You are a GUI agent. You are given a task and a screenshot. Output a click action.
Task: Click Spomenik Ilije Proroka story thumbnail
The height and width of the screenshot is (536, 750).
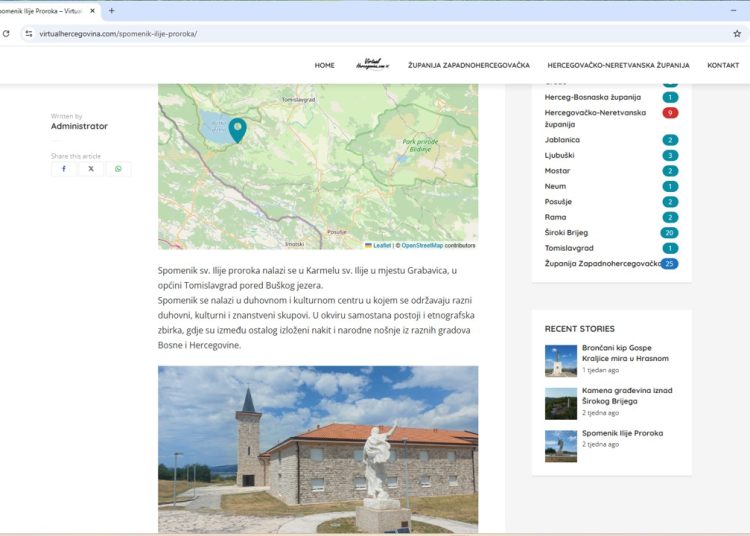point(561,446)
